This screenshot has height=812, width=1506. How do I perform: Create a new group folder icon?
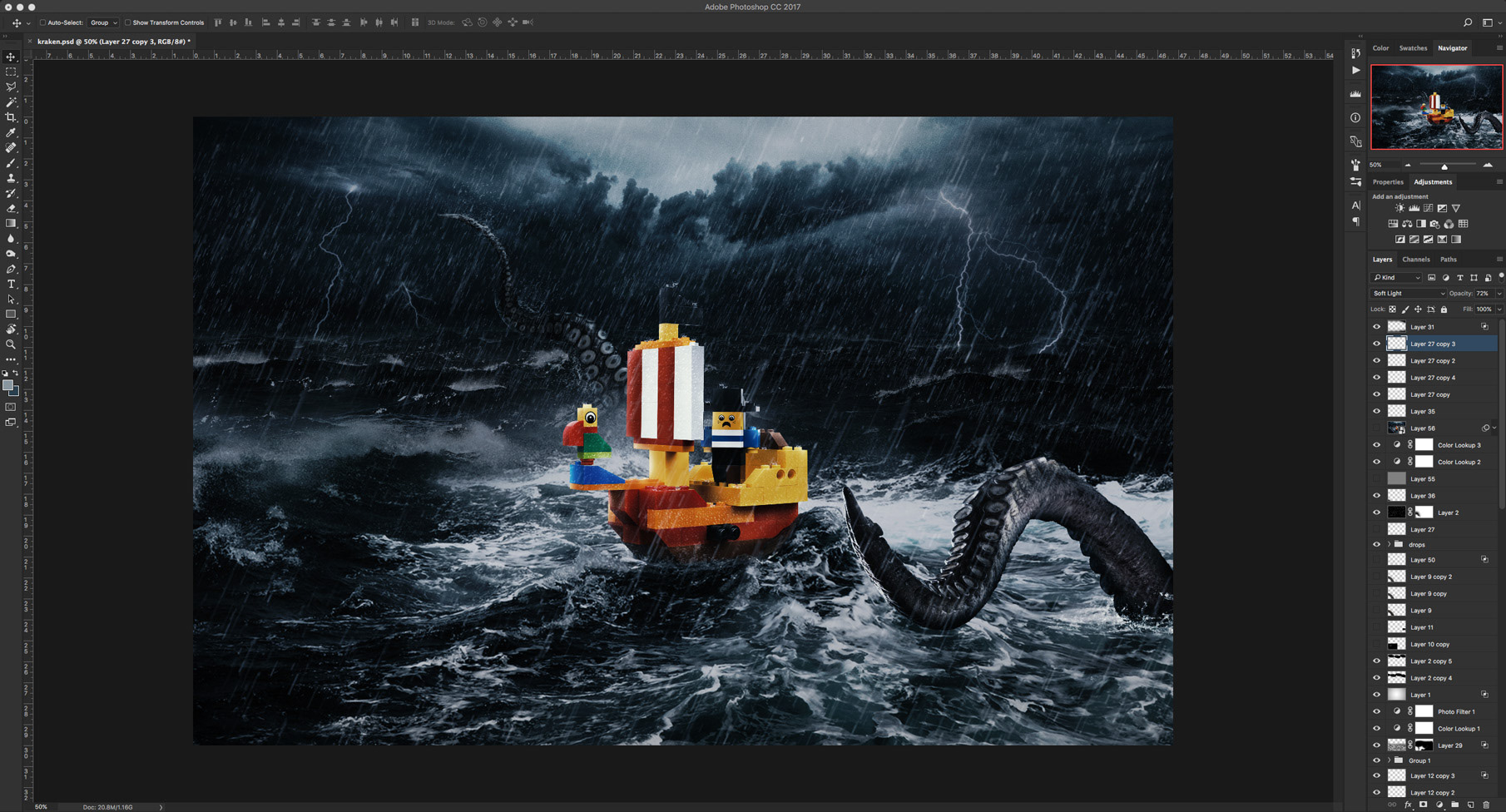(x=1454, y=805)
